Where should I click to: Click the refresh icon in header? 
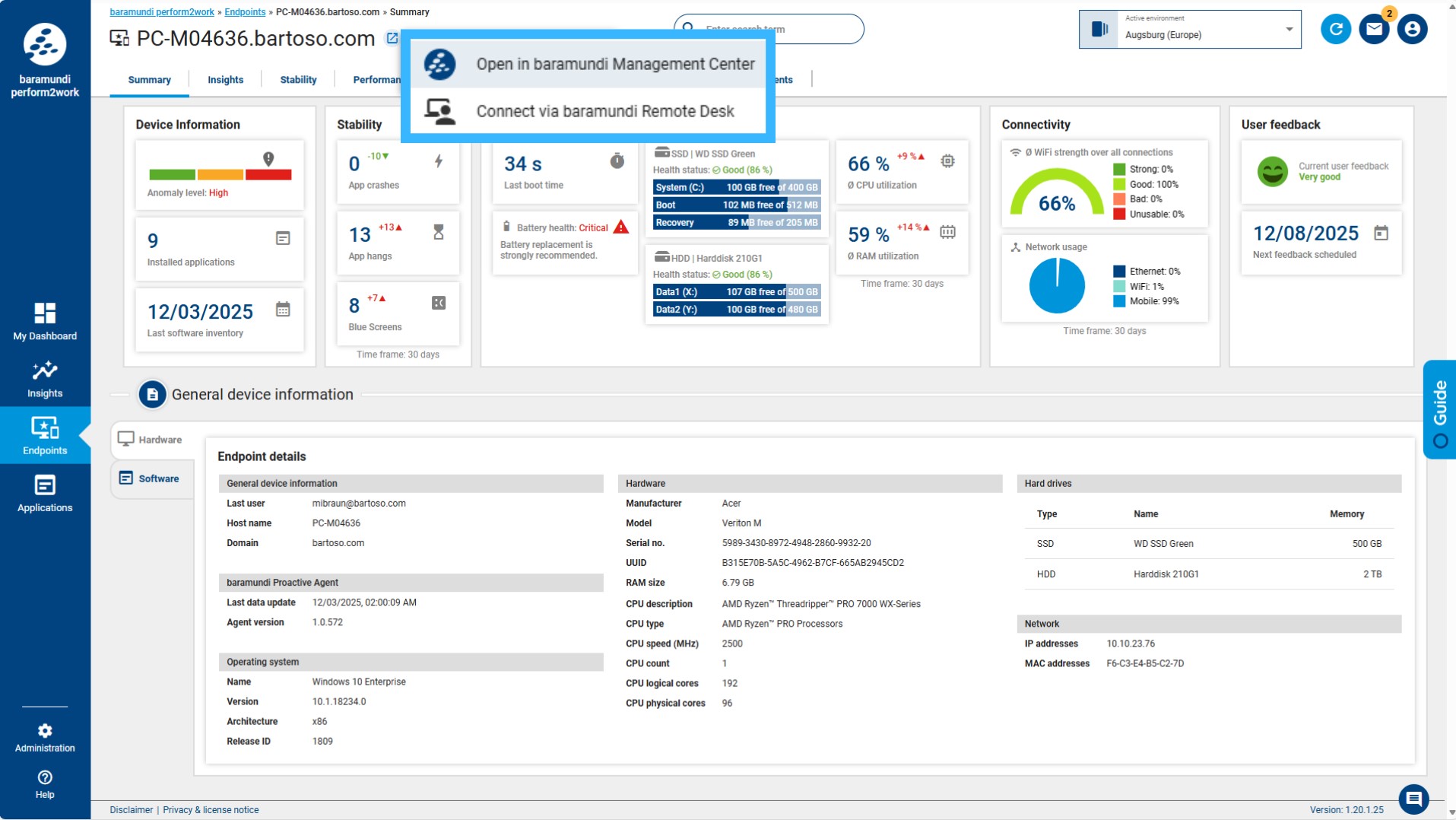tap(1335, 30)
